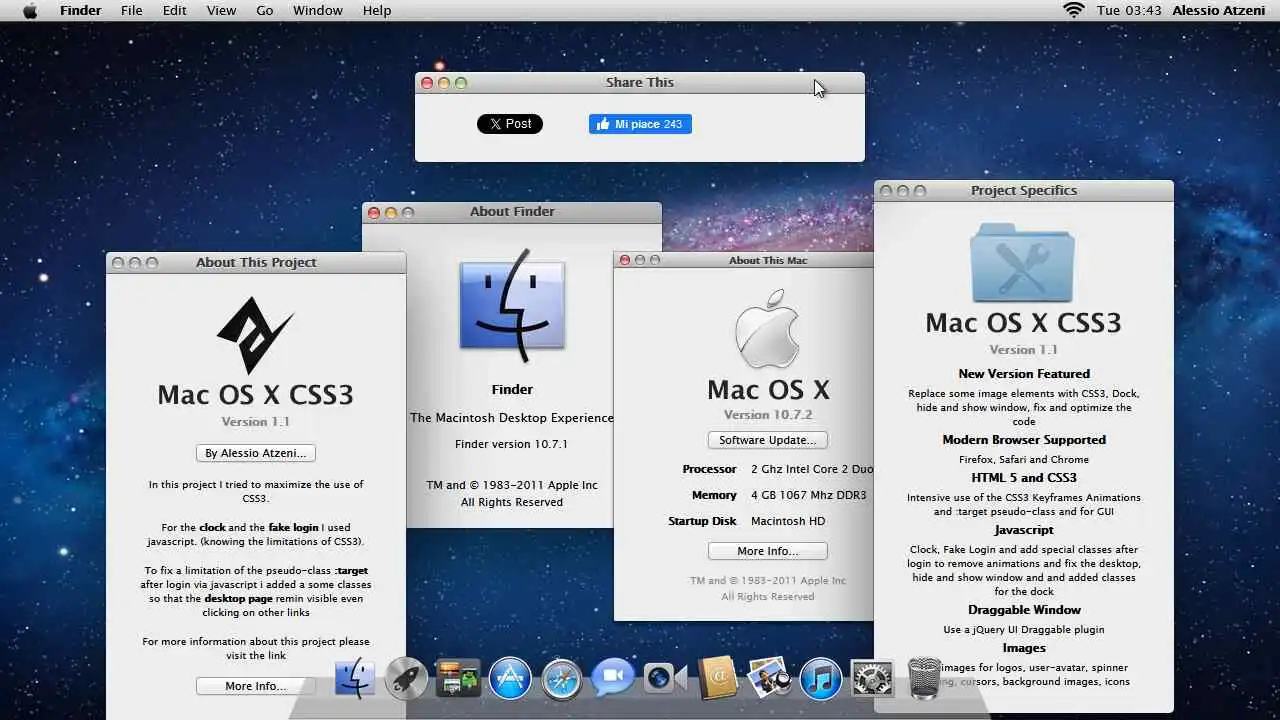
Task: Open the Help menu
Action: [x=377, y=10]
